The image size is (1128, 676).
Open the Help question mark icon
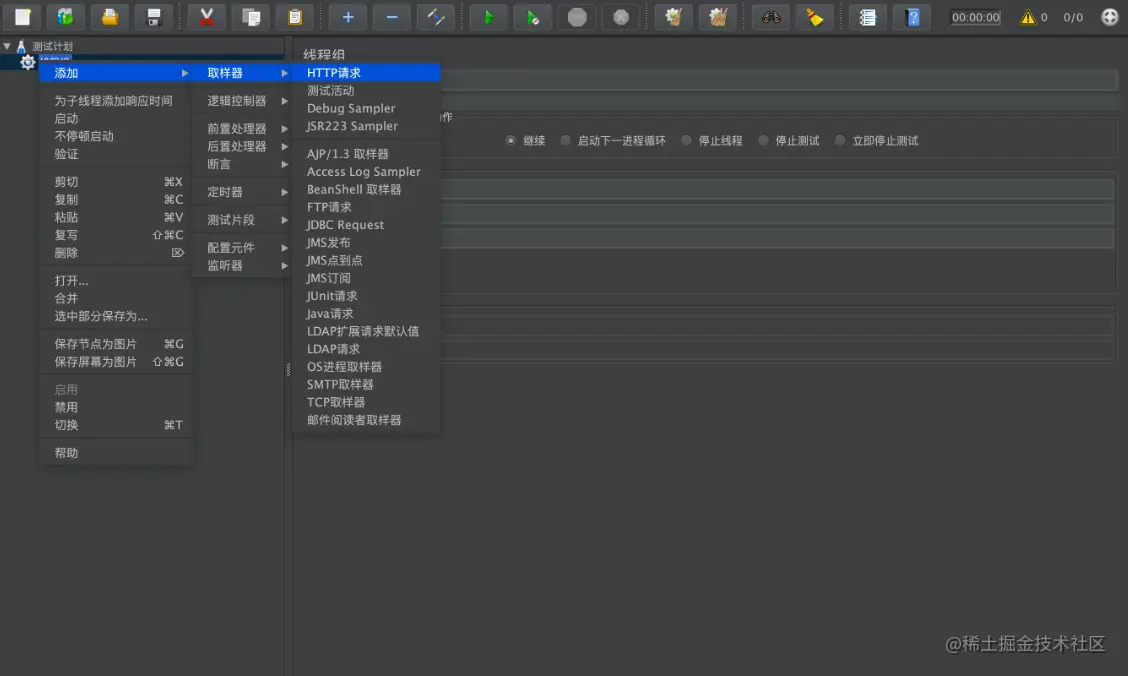[913, 17]
